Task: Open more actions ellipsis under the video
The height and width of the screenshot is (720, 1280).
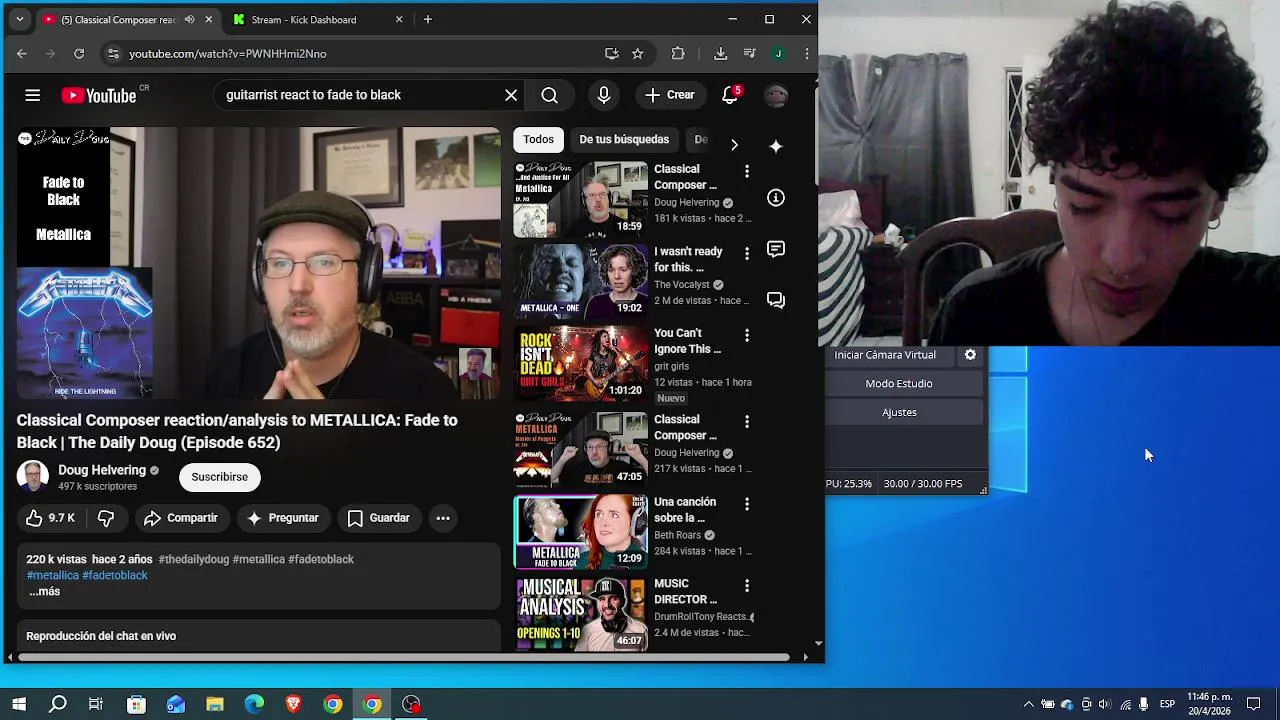Action: tap(443, 518)
